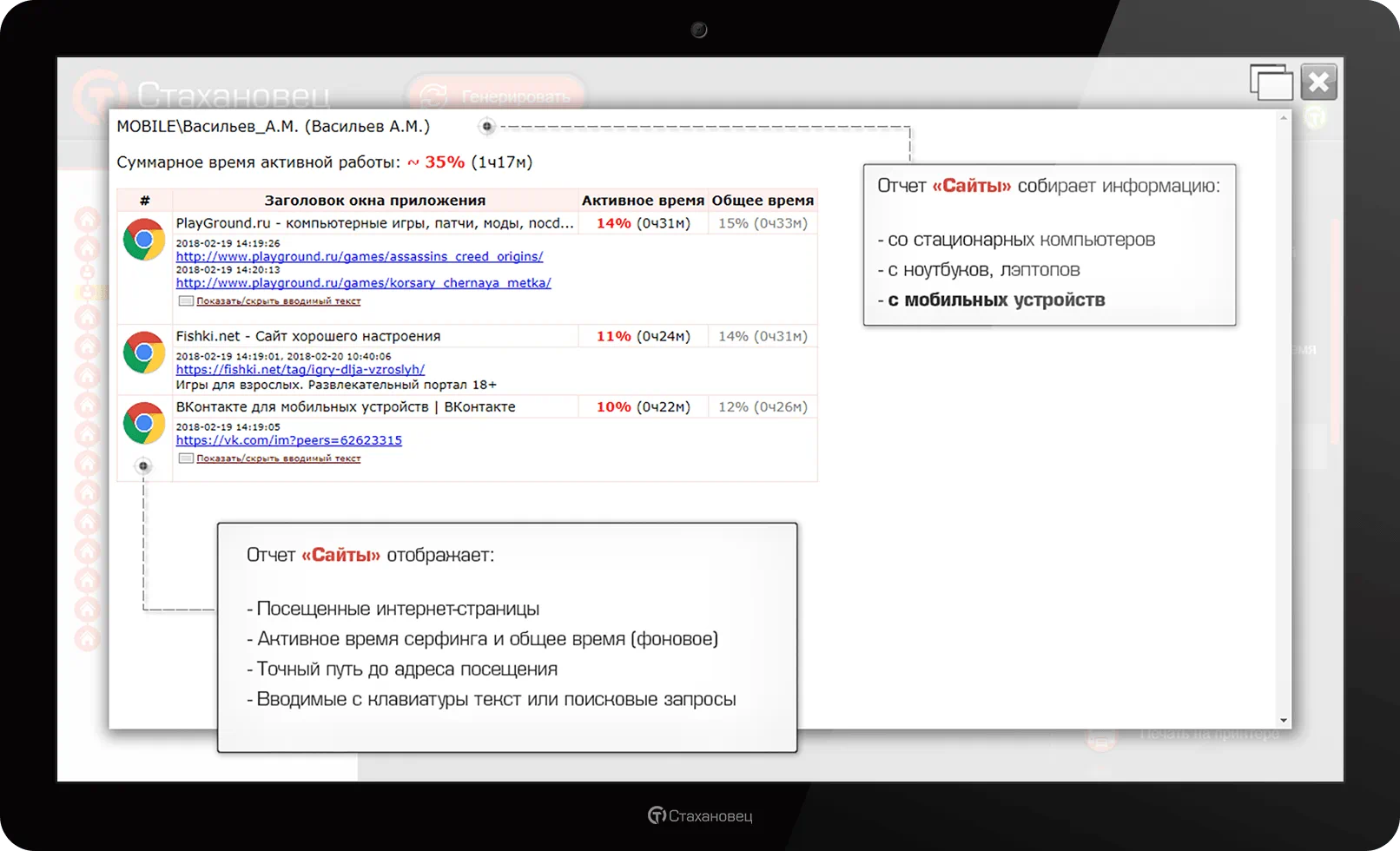Viewport: 1400px width, 851px height.
Task: Open the korsary_chernaya_metka playground link
Action: 364,282
